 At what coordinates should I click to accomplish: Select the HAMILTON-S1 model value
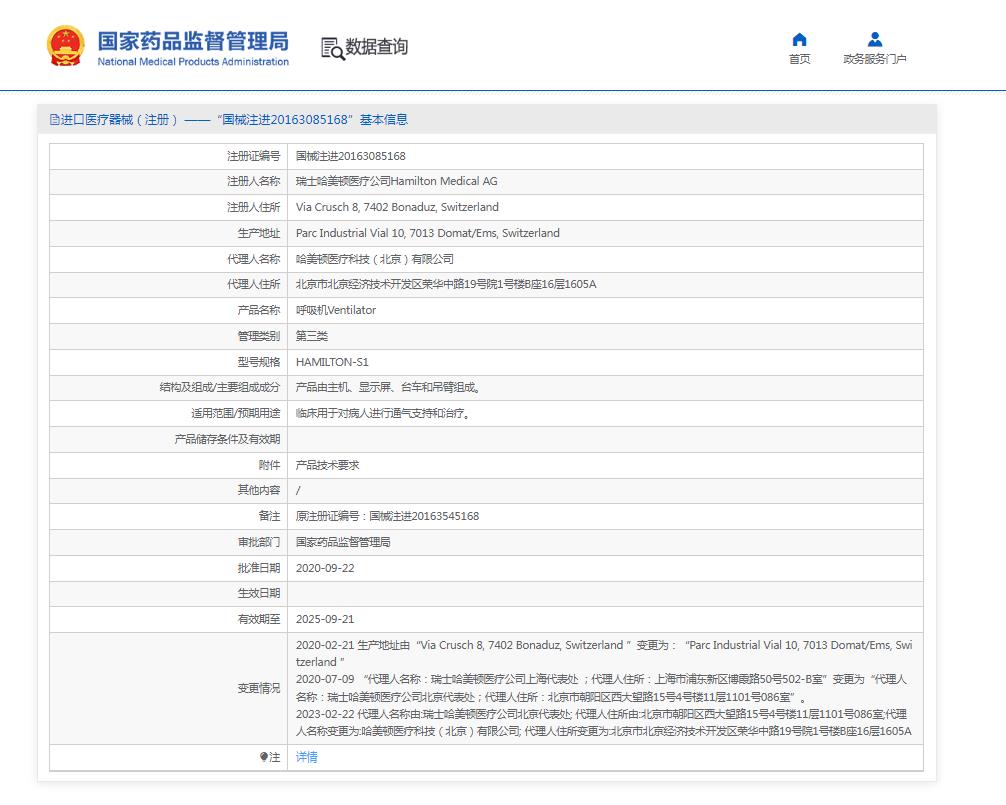(332, 362)
